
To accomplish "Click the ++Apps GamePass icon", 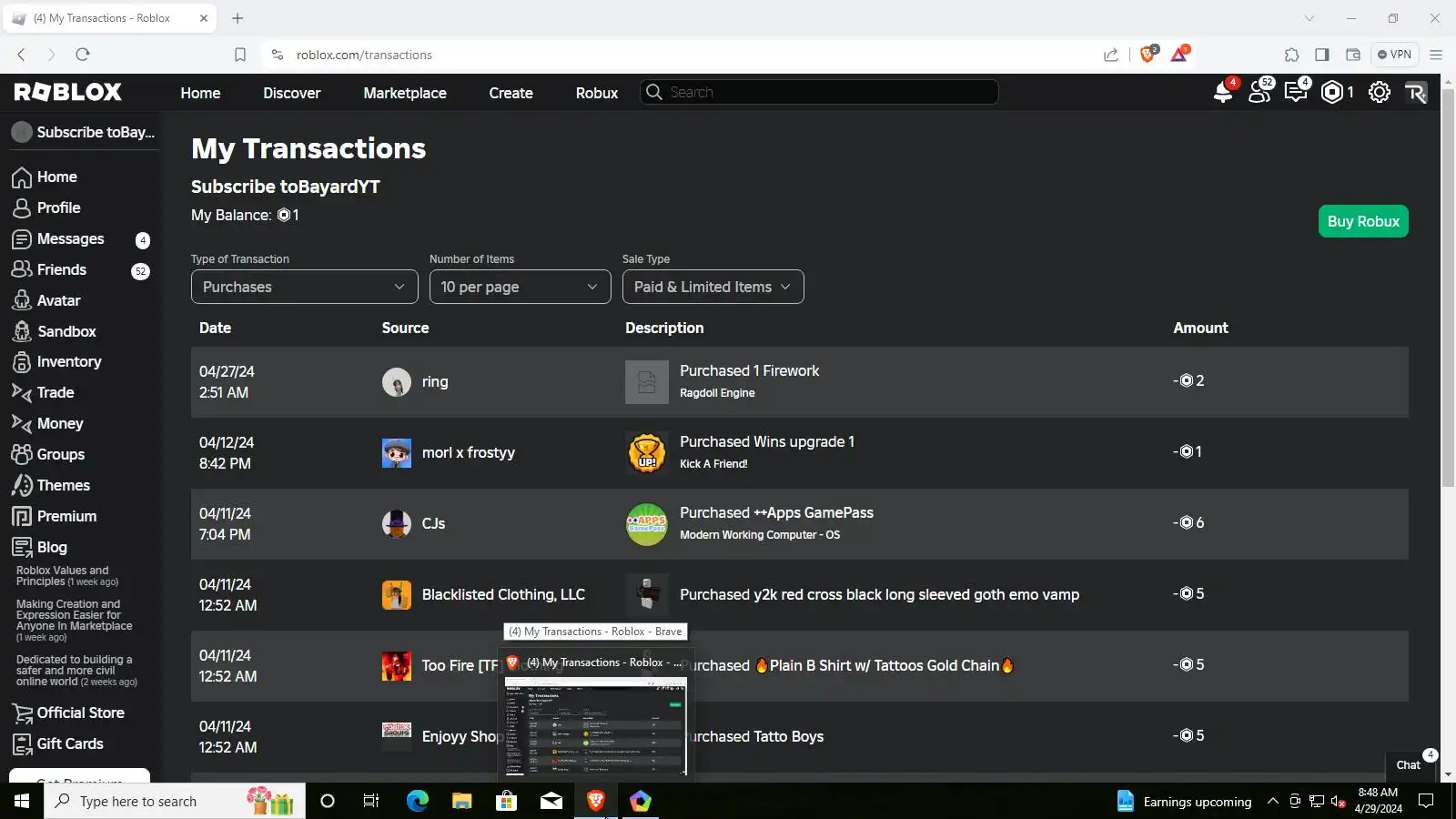I will click(647, 524).
